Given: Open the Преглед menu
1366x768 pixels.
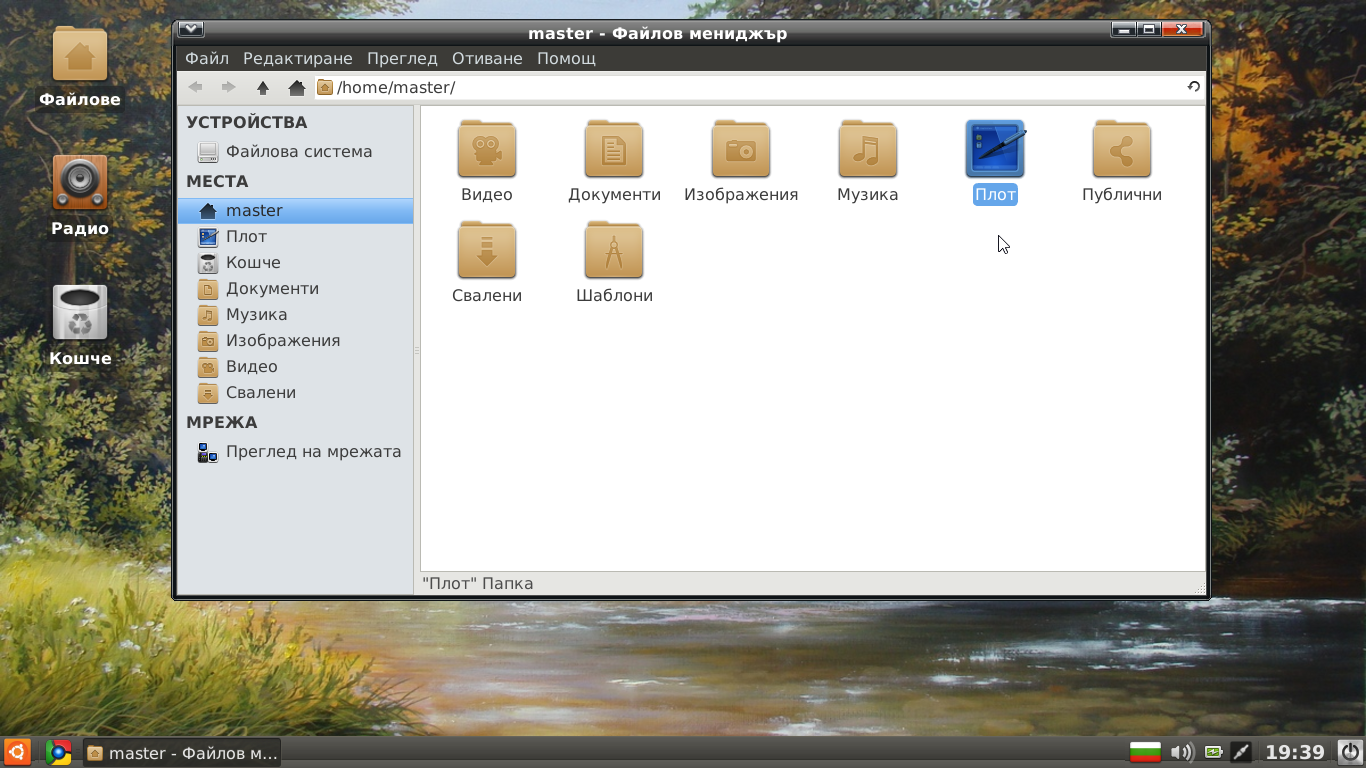Looking at the screenshot, I should 402,58.
